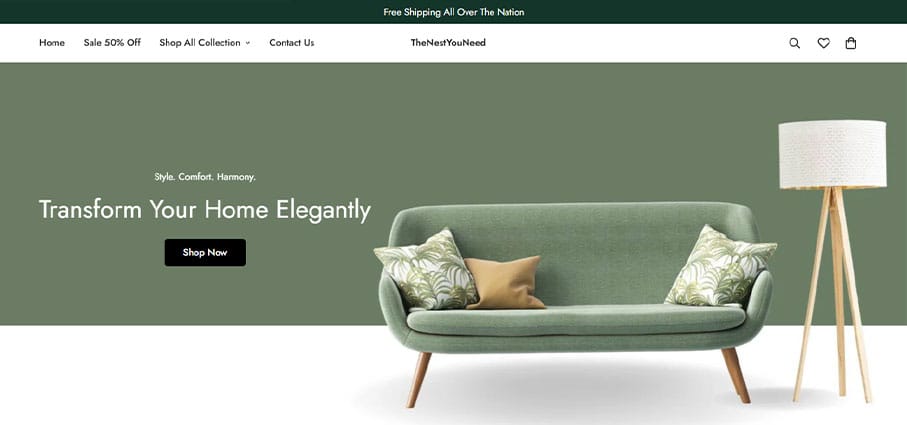Open the Sale 50% Off page
Image resolution: width=907 pixels, height=425 pixels.
[112, 43]
